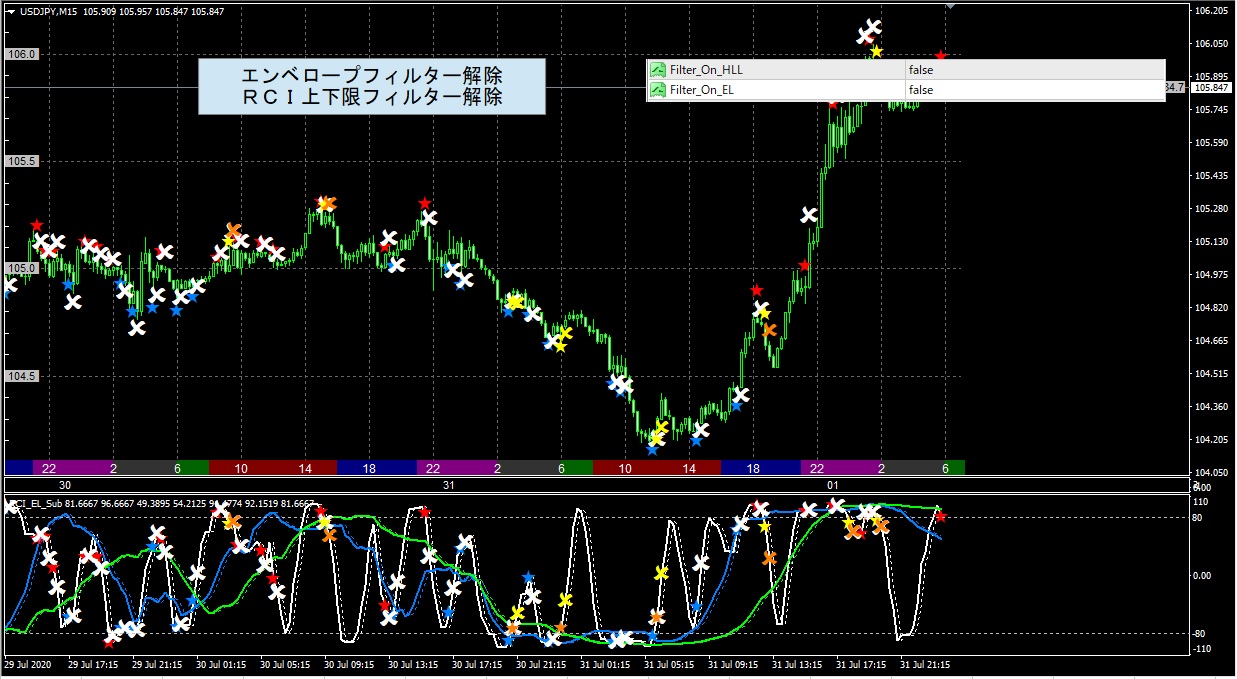Image resolution: width=1237 pixels, height=679 pixels.
Task: Click the red star at the far-right chart edge
Action: click(x=940, y=56)
